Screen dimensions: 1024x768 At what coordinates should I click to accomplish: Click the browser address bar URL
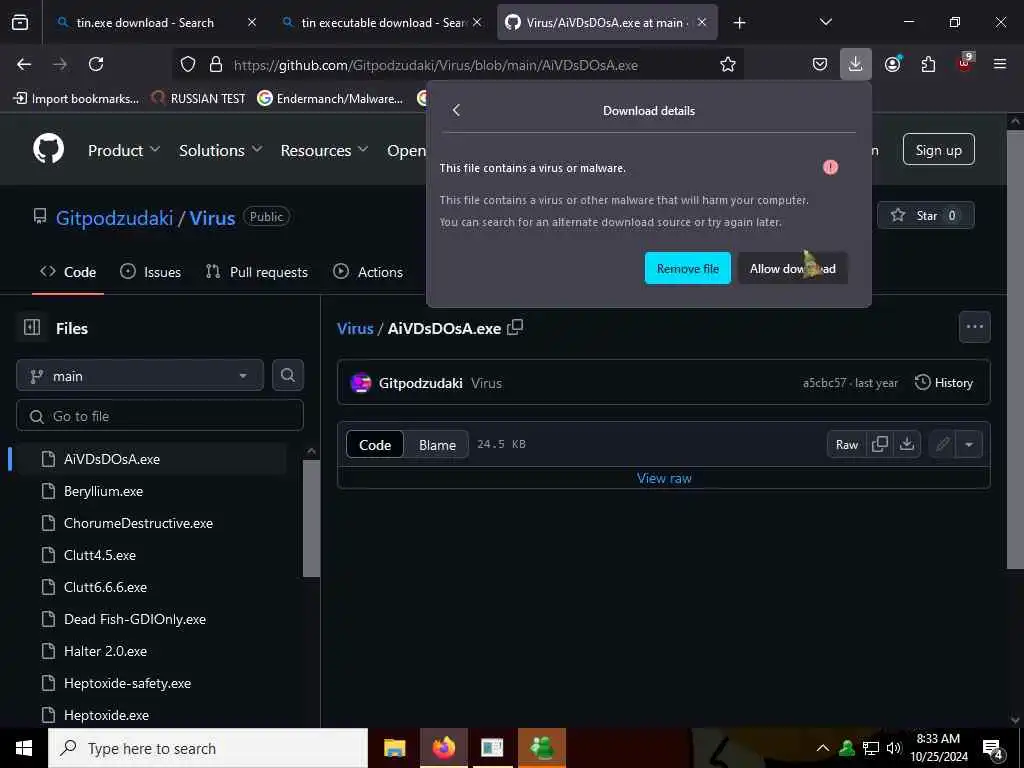click(436, 65)
